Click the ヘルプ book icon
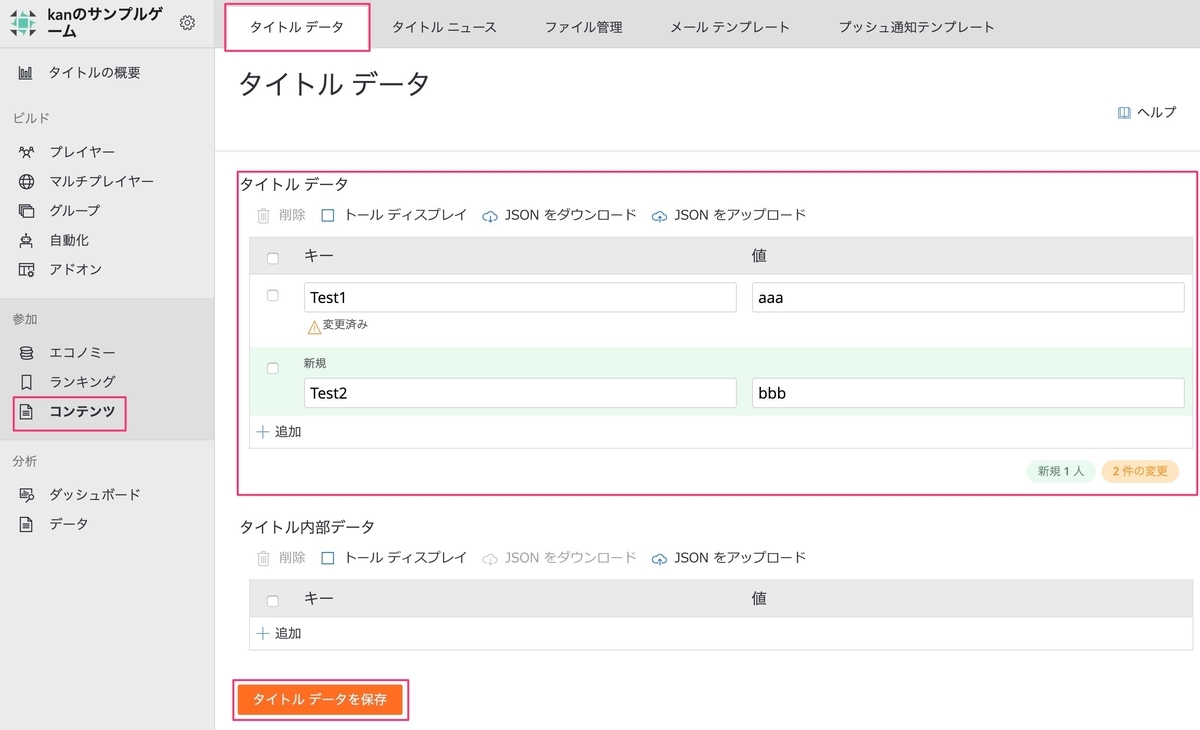Image resolution: width=1200 pixels, height=730 pixels. tap(1124, 112)
